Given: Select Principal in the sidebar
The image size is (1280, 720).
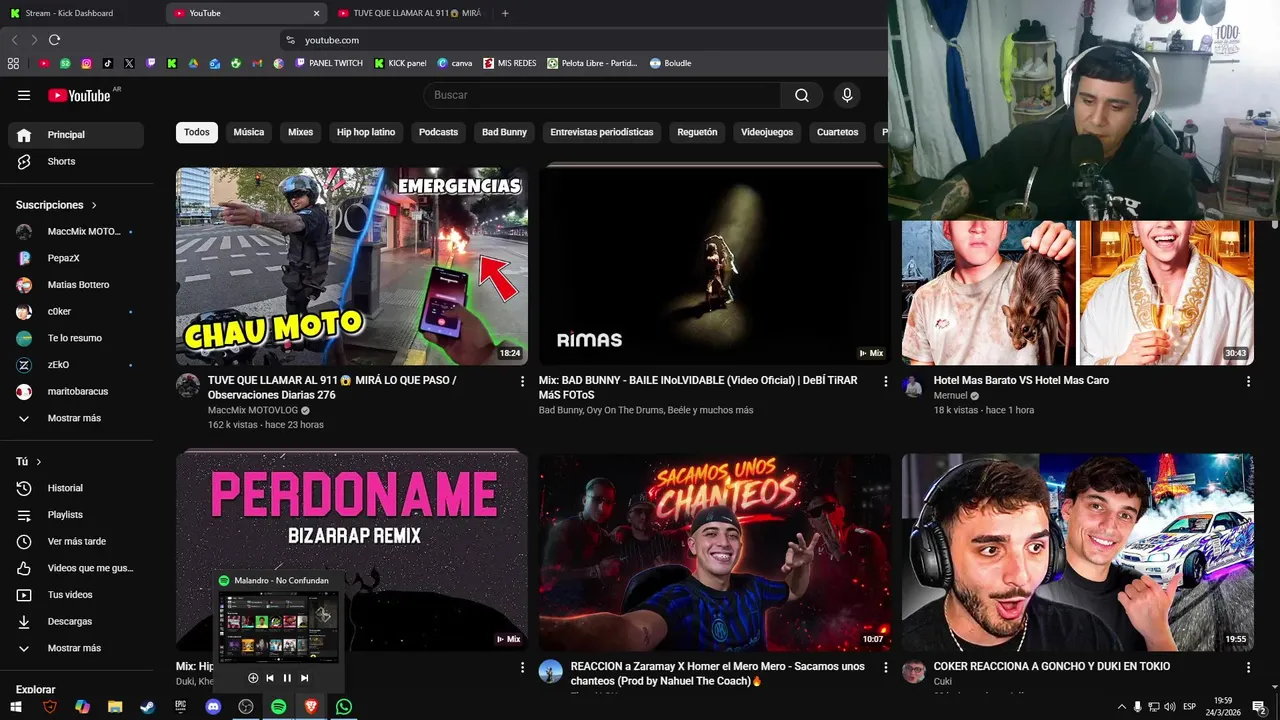Looking at the screenshot, I should coord(76,135).
